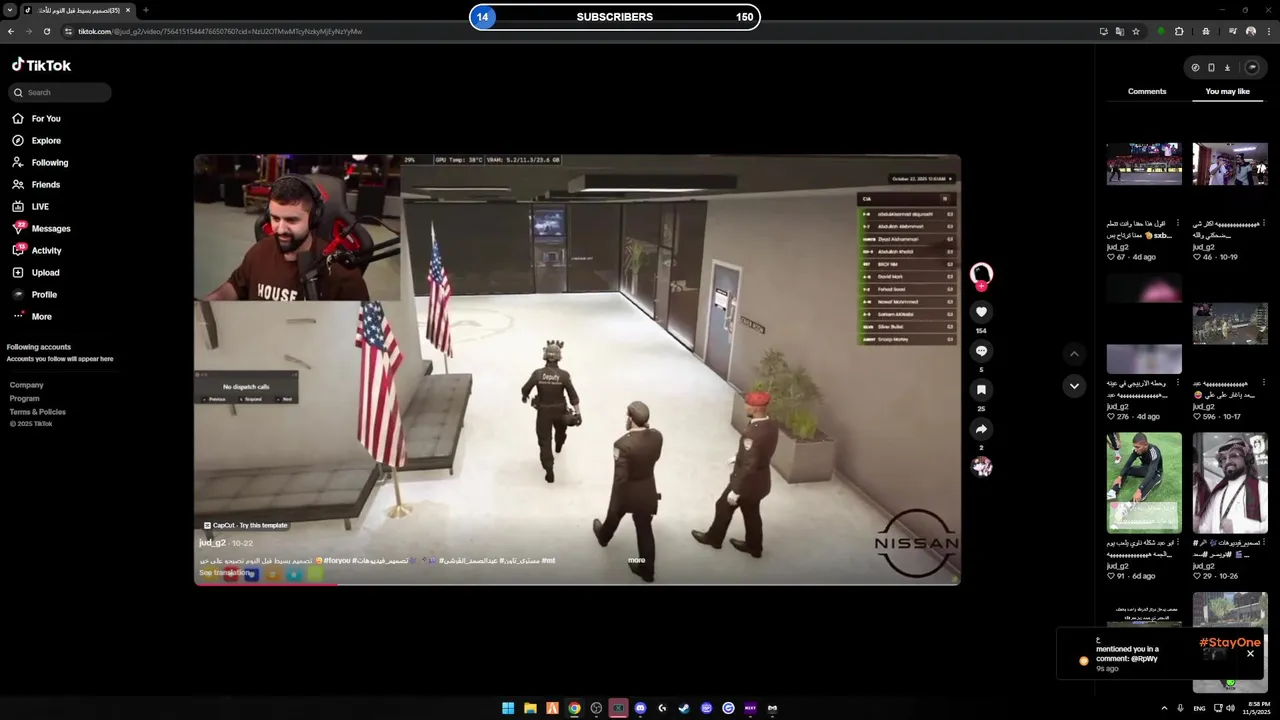Viewport: 1280px width, 720px height.
Task: Open the get-app phone icon
Action: tap(1211, 68)
